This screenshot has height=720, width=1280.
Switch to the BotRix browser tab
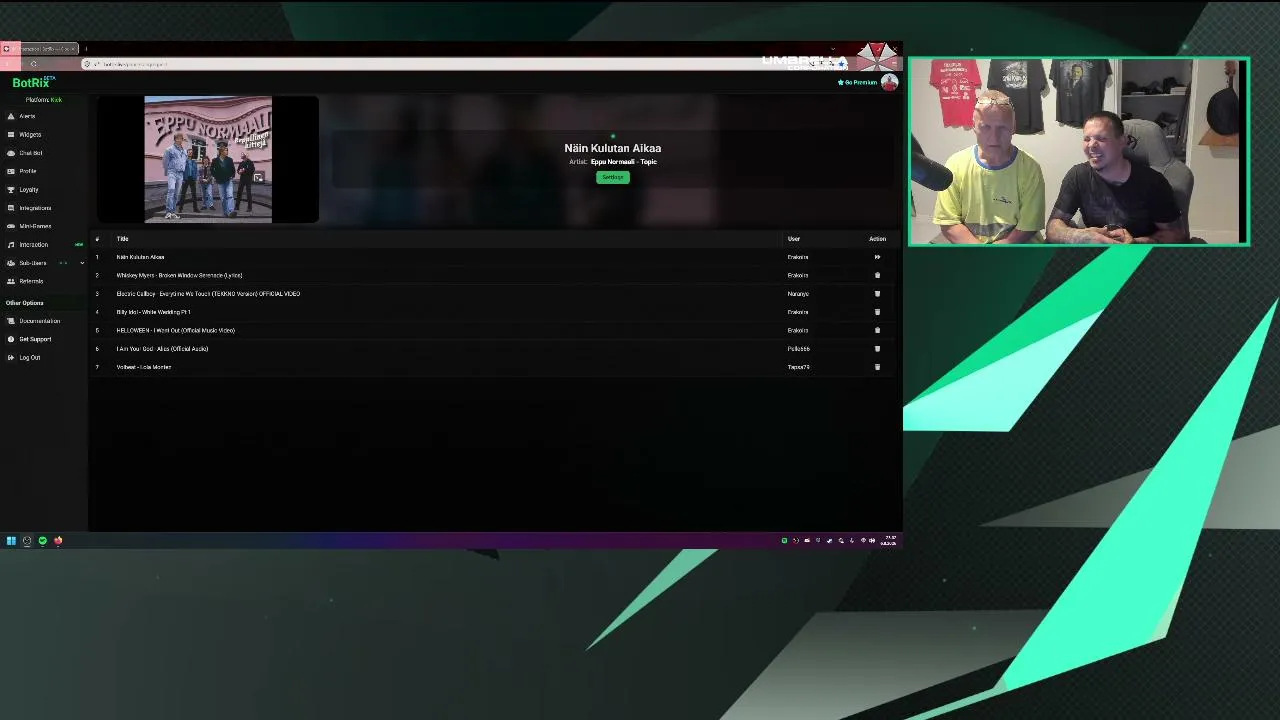click(40, 48)
